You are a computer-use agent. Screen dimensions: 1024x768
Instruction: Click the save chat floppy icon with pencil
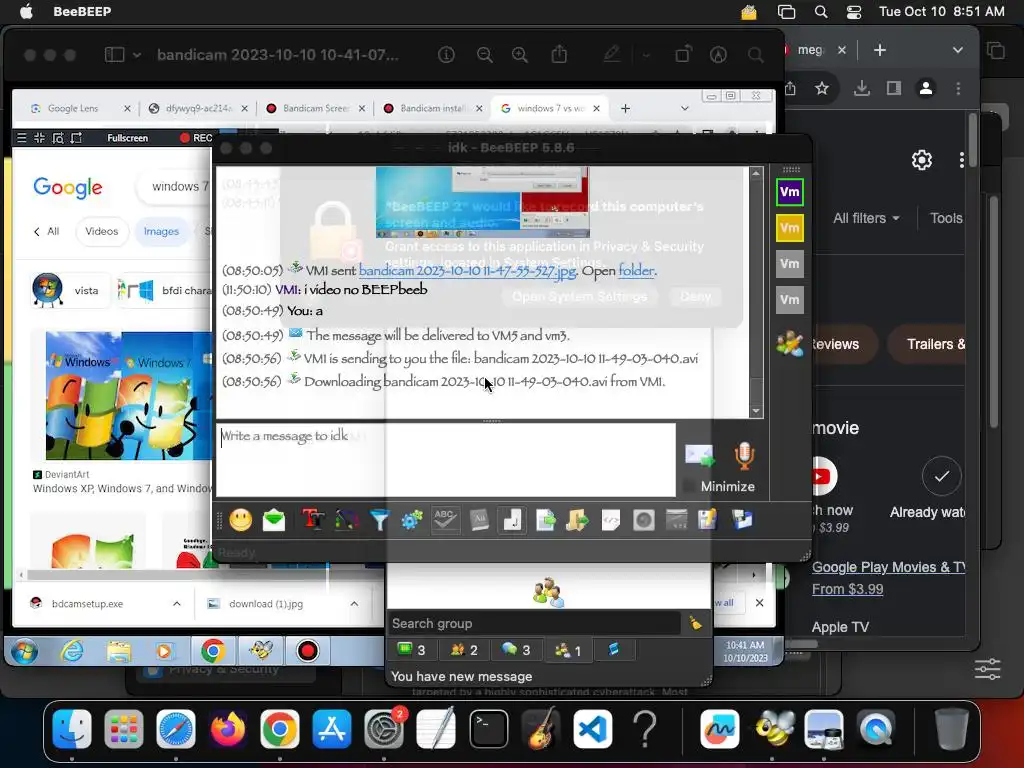tap(708, 520)
